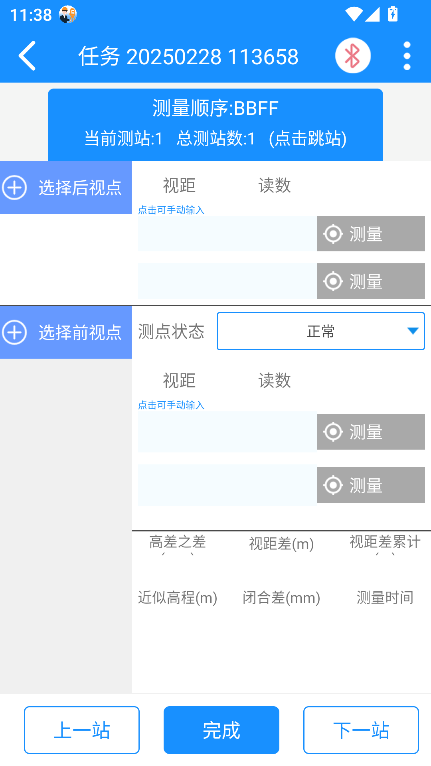
Task: Tap second fore-sight reading input field
Action: pyautogui.click(x=227, y=485)
